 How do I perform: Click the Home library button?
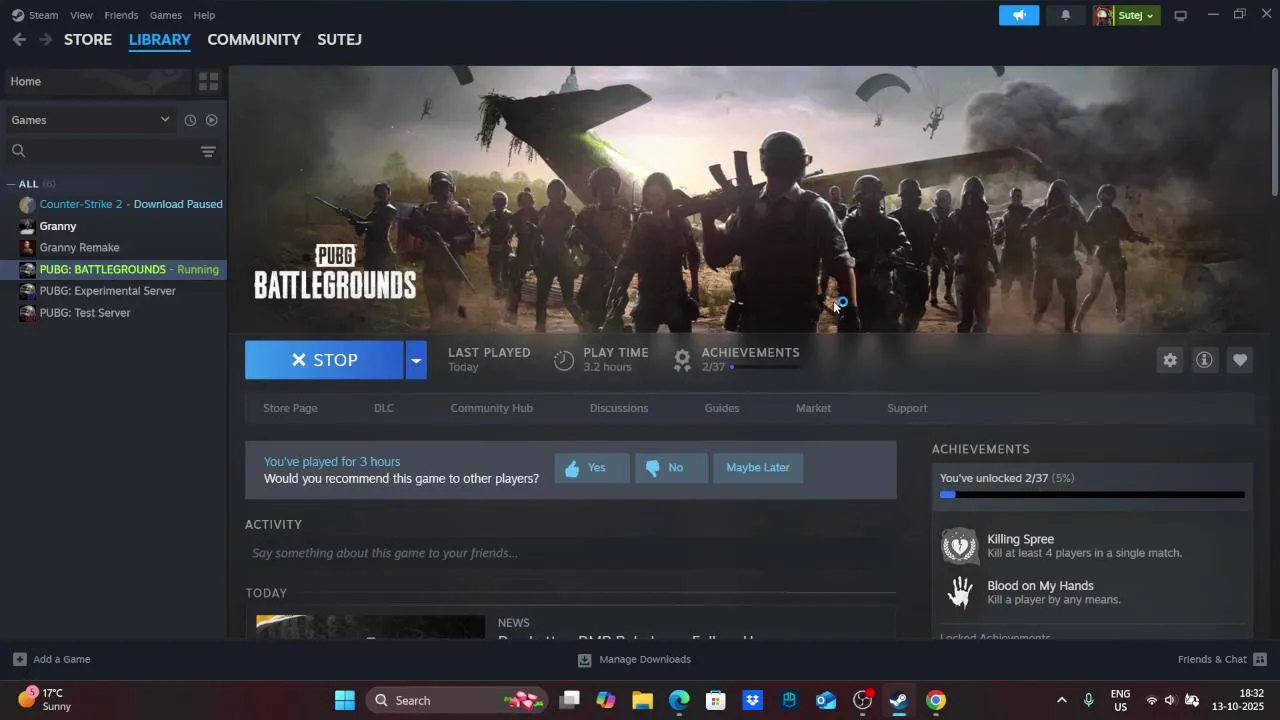[99, 81]
